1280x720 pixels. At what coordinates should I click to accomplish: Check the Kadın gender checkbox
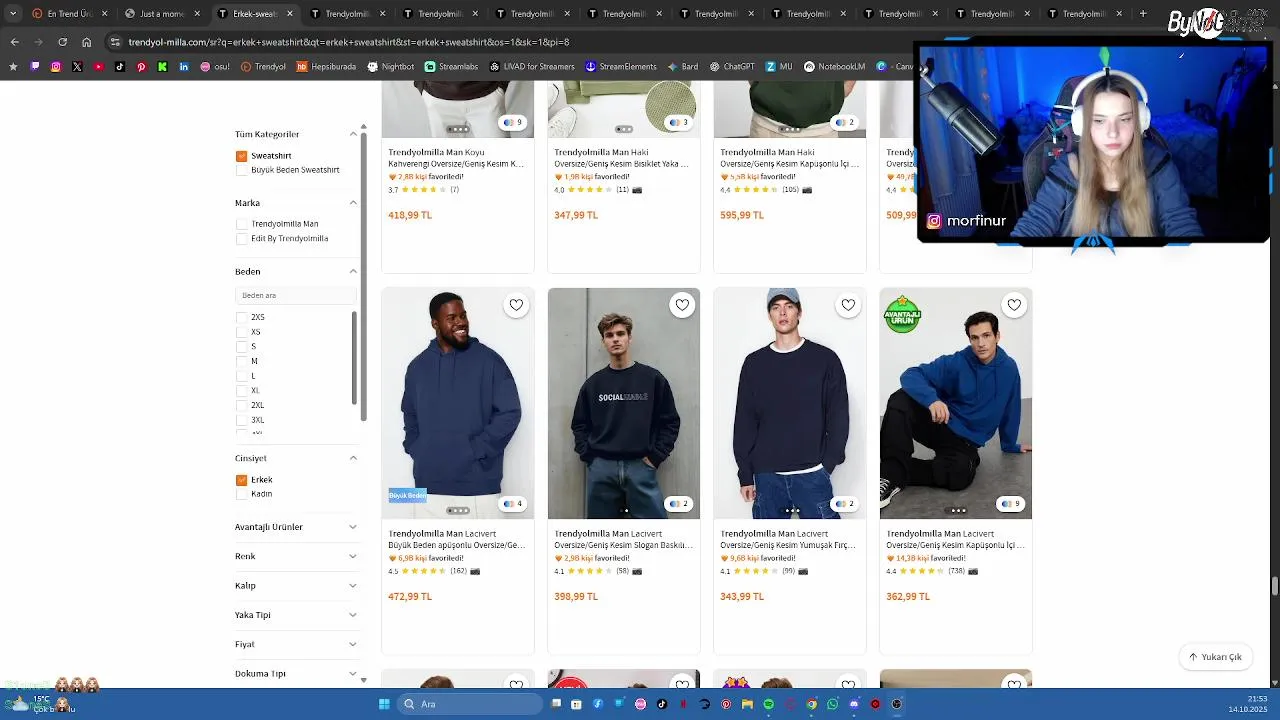[x=241, y=494]
